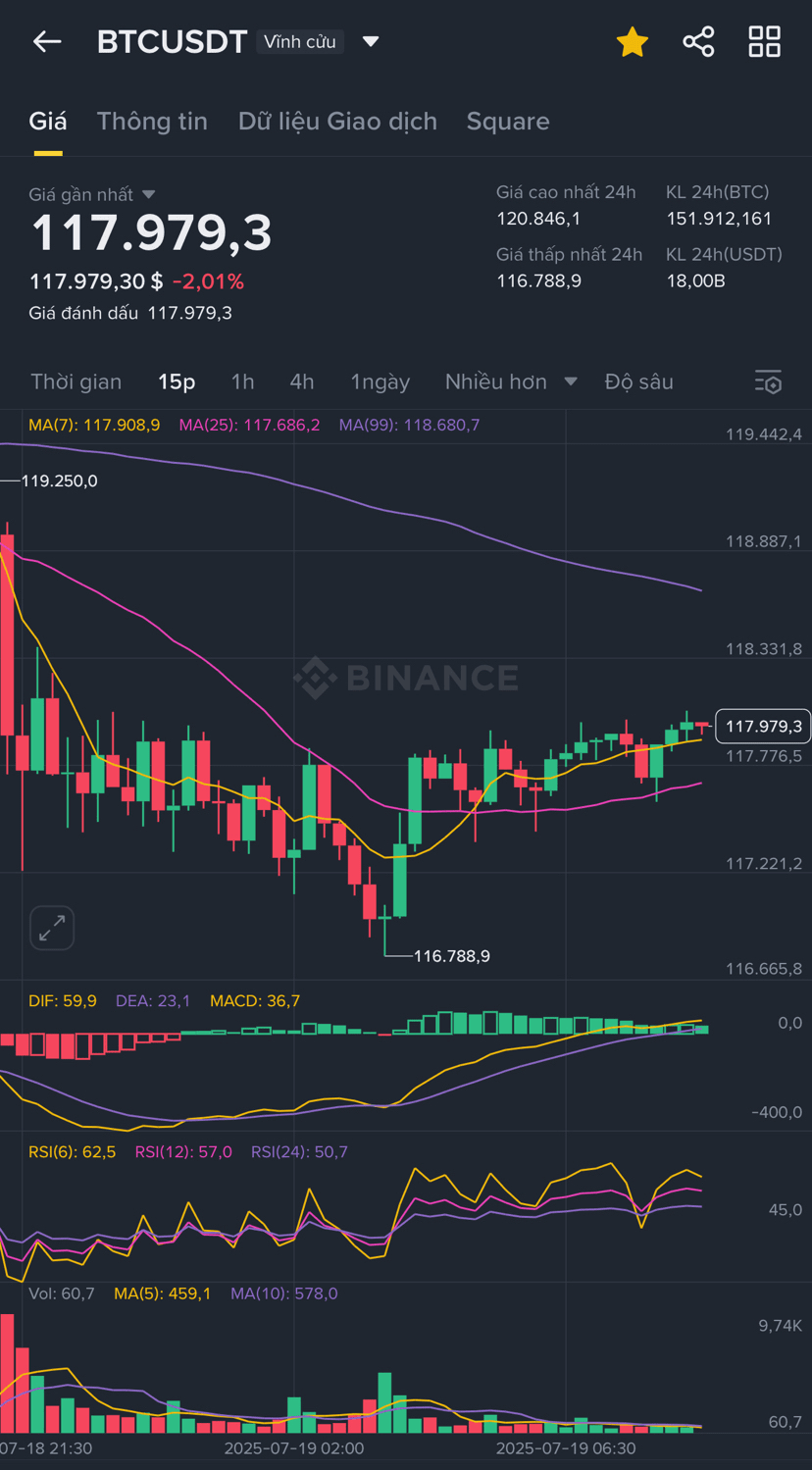Tap the Vol: 60,7 volume label
812x1470 pixels.
62,1293
